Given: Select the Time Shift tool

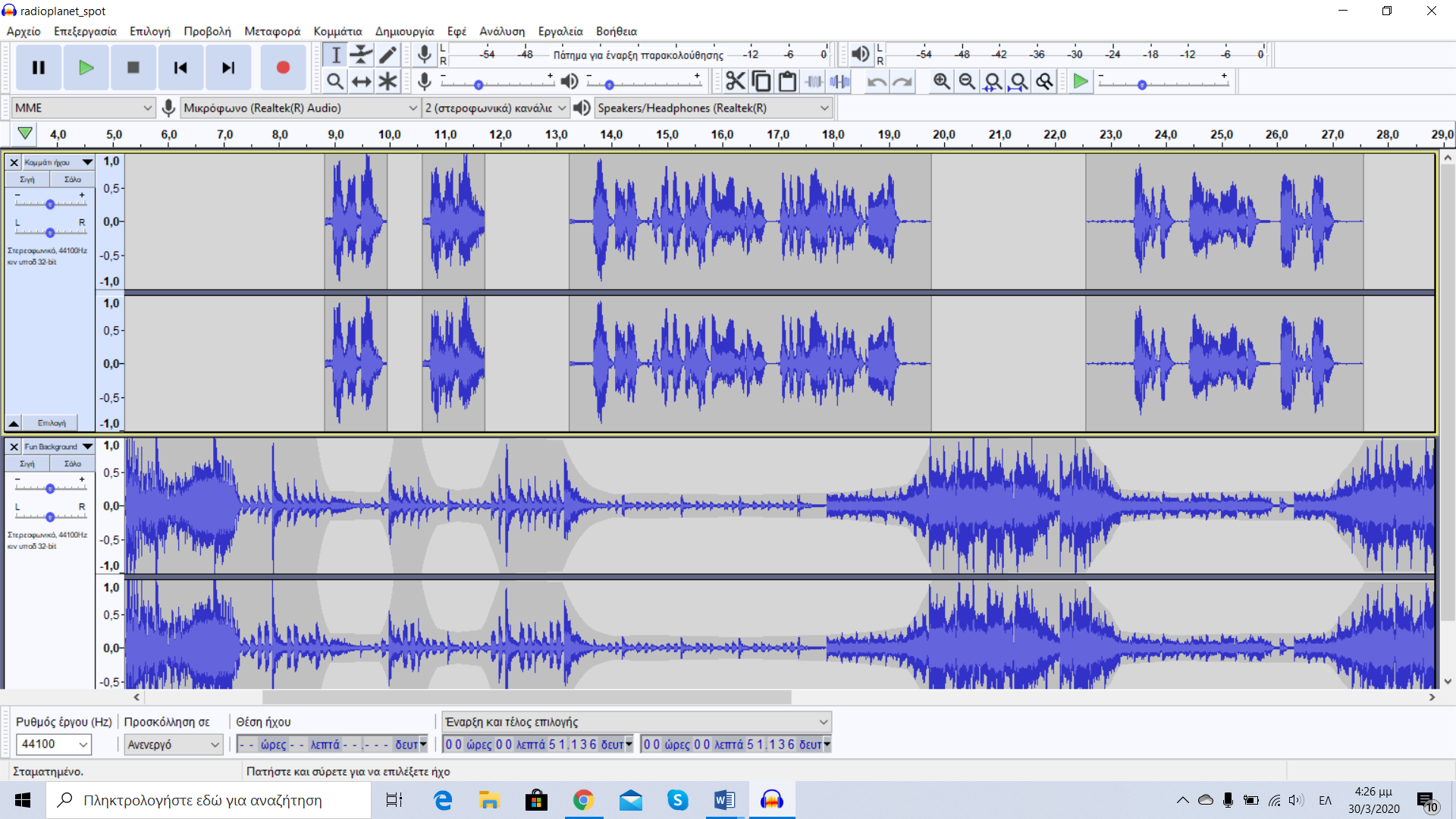Looking at the screenshot, I should click(362, 81).
